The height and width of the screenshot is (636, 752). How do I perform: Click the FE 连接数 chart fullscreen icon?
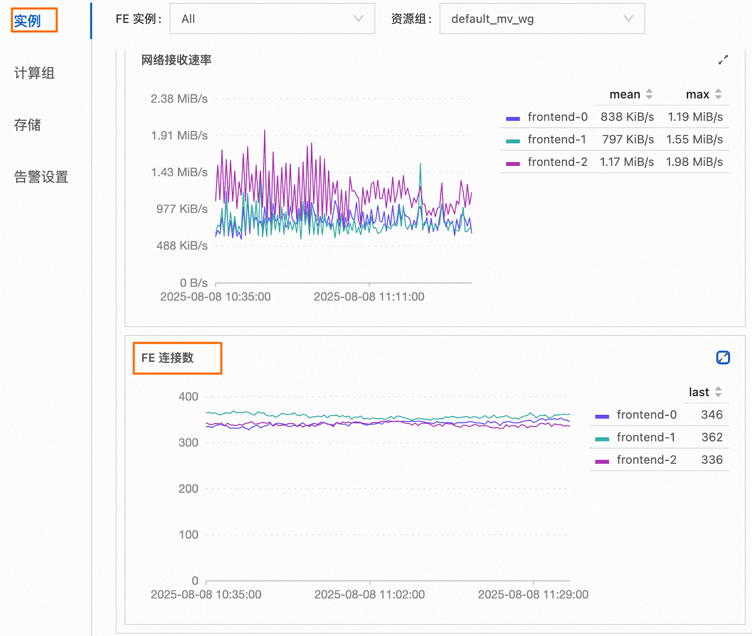(x=723, y=357)
